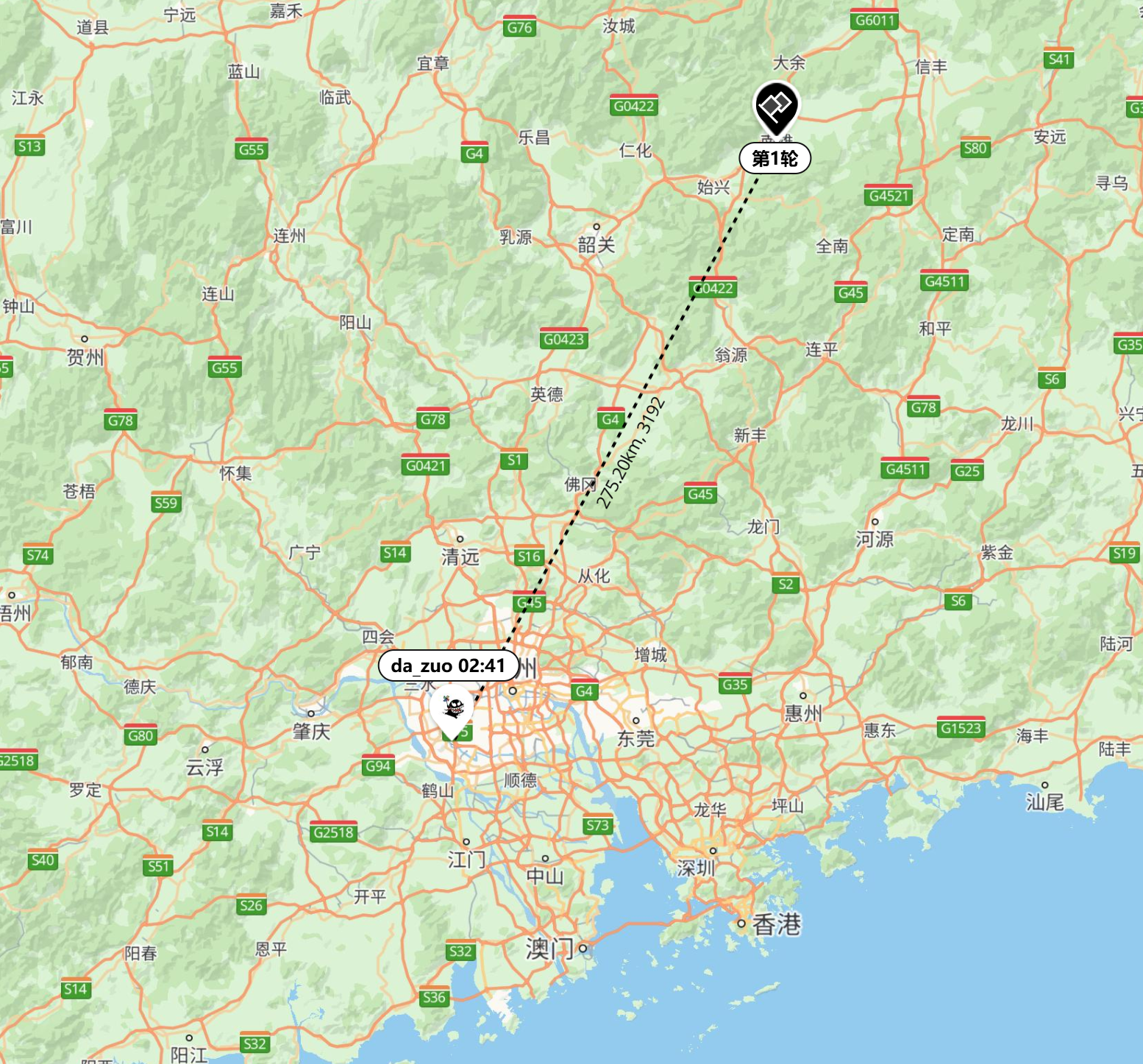
Task: Click the G1523 highway shield near 海丰
Action: 961,728
